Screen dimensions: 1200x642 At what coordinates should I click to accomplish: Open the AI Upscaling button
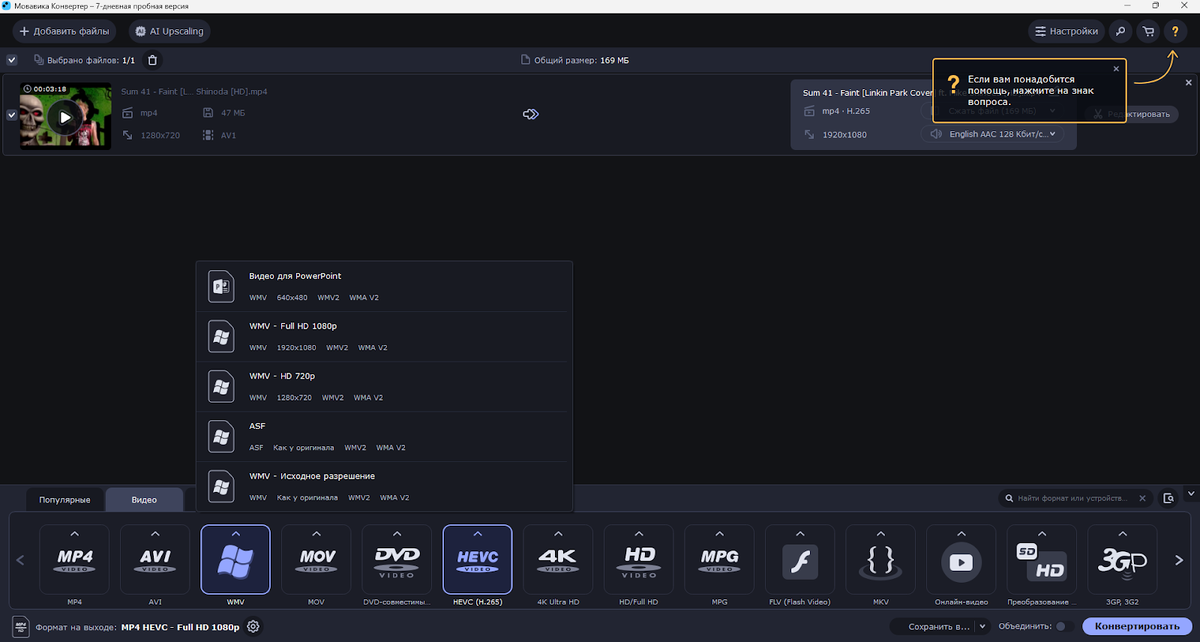170,31
